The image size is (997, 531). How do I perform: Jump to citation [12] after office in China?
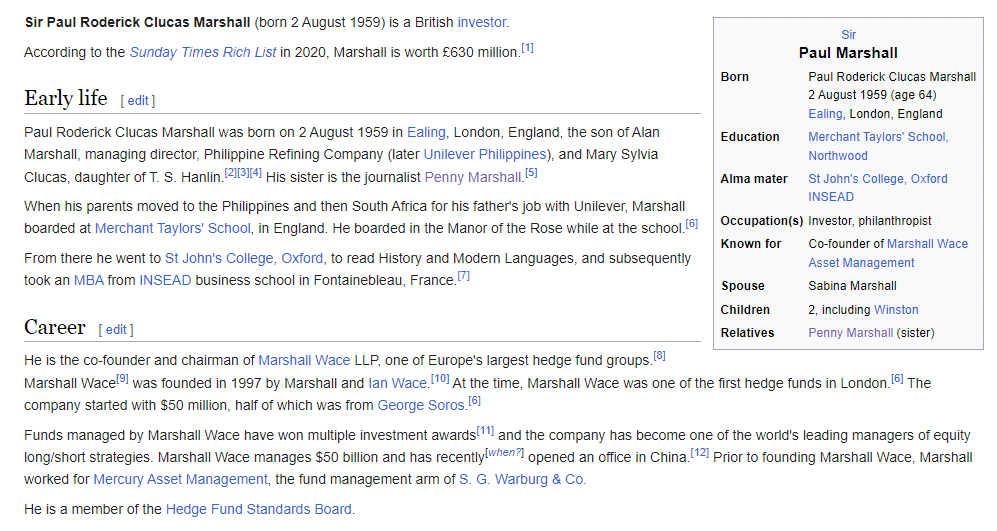point(699,452)
